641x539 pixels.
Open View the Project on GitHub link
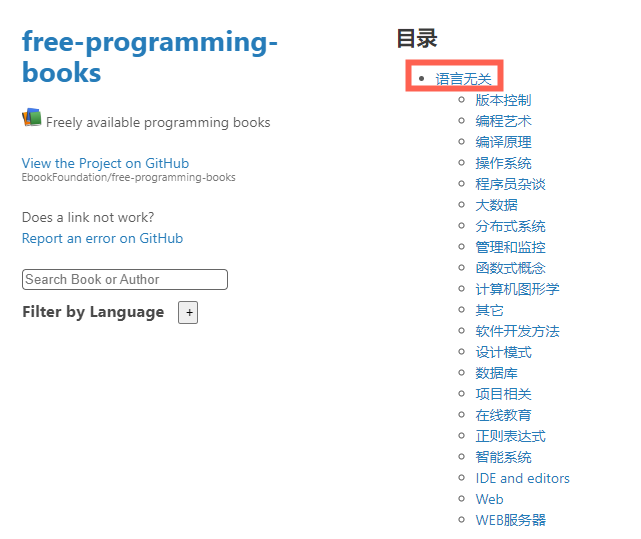[105, 163]
